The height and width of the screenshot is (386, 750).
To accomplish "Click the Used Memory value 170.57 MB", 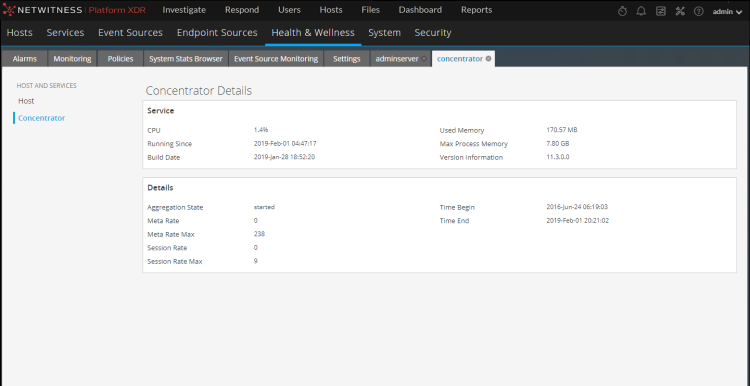I will [562, 130].
